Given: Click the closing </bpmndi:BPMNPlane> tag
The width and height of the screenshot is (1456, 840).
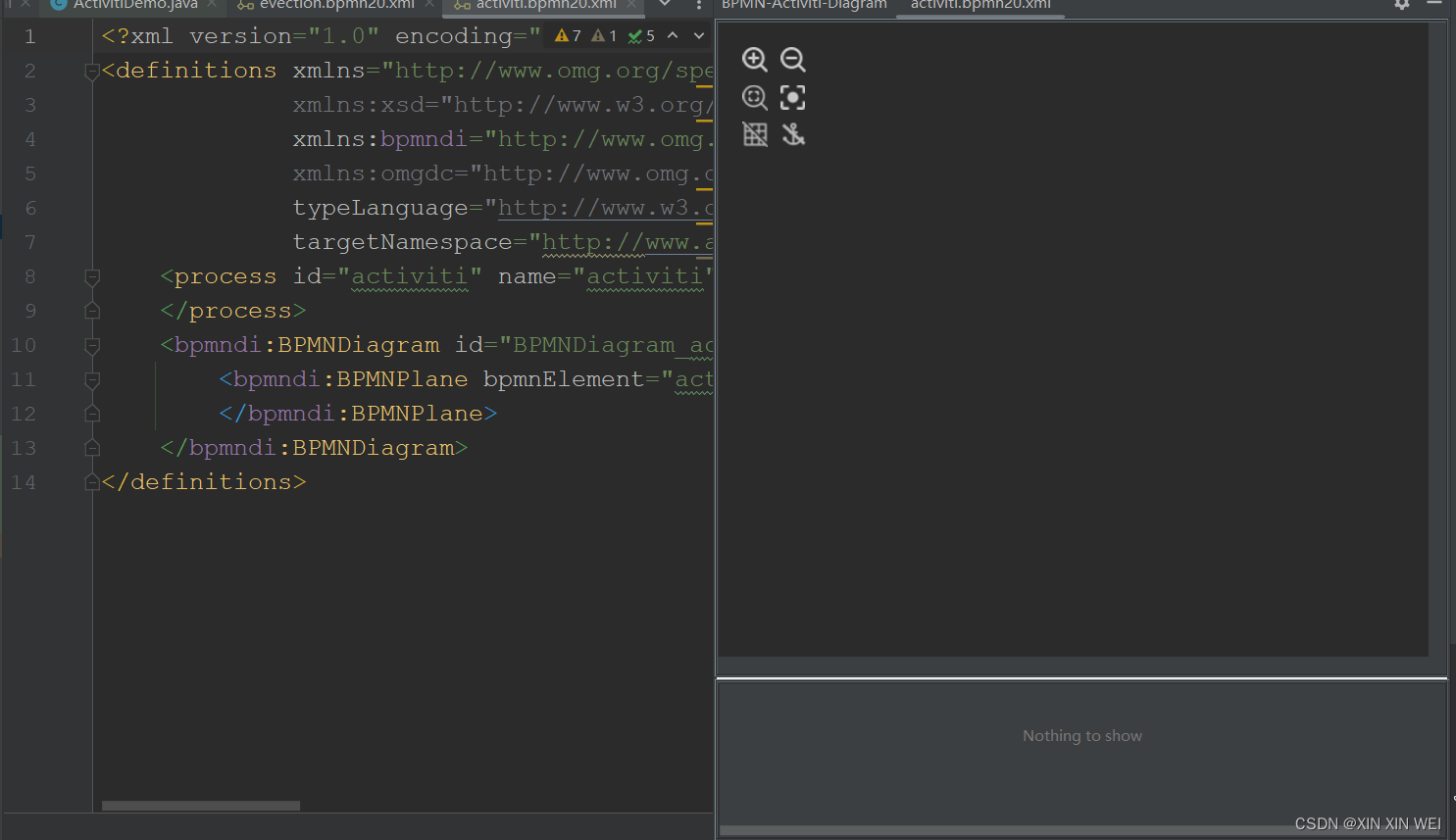Looking at the screenshot, I should [358, 414].
